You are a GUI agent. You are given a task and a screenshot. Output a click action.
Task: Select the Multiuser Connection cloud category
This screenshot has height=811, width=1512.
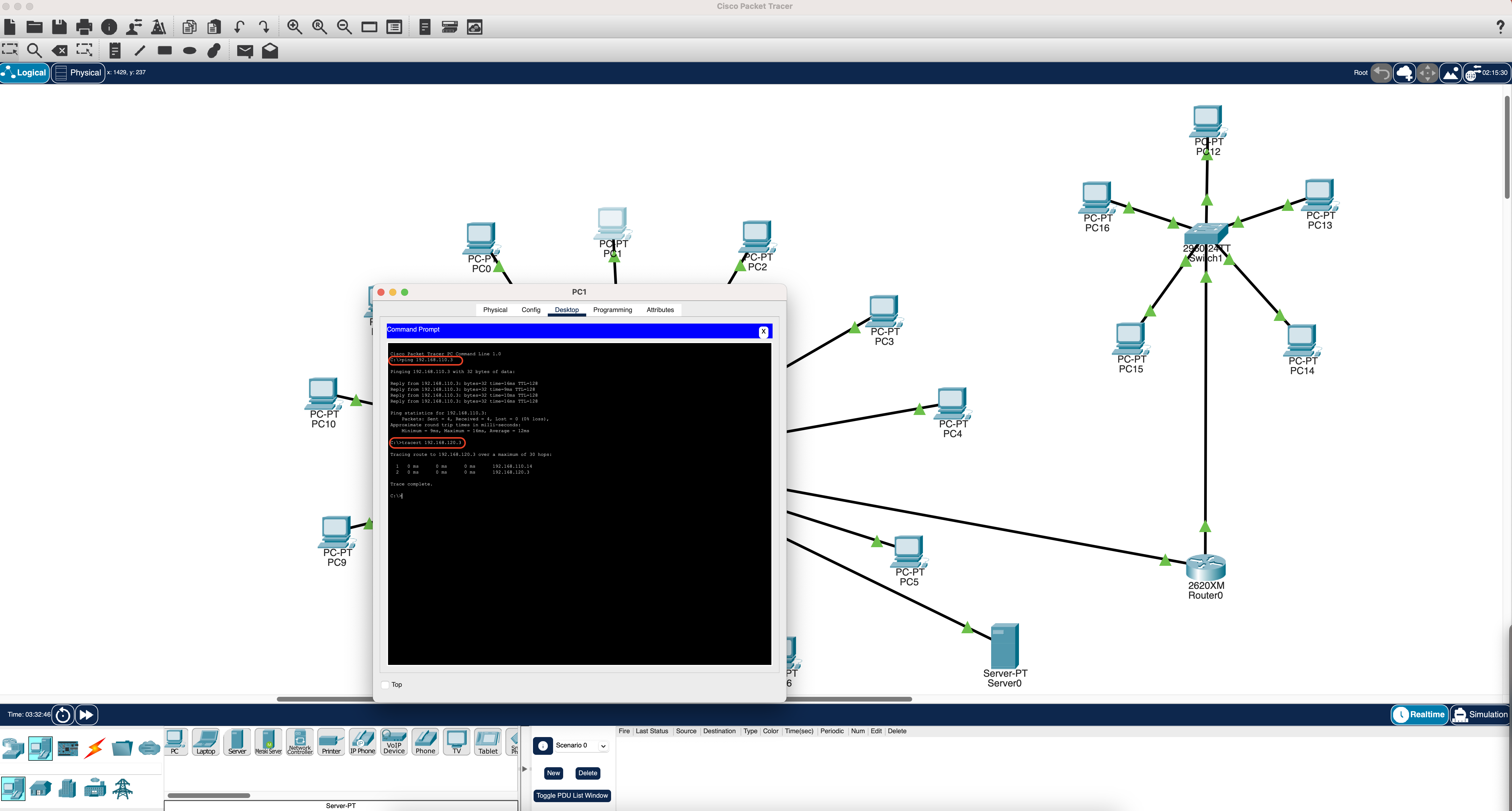tap(149, 748)
